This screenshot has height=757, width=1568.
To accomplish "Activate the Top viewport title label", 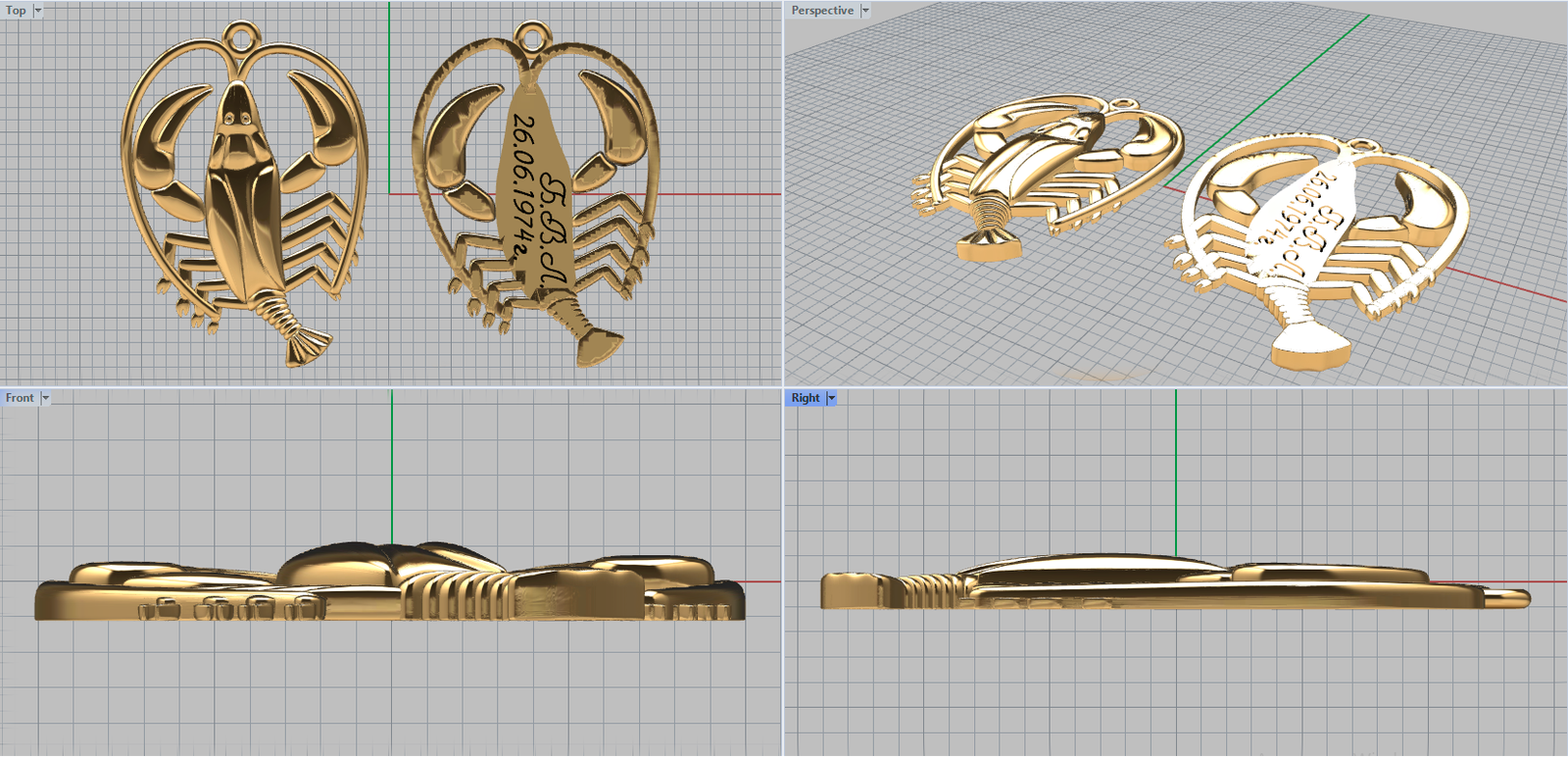I will click(x=16, y=11).
